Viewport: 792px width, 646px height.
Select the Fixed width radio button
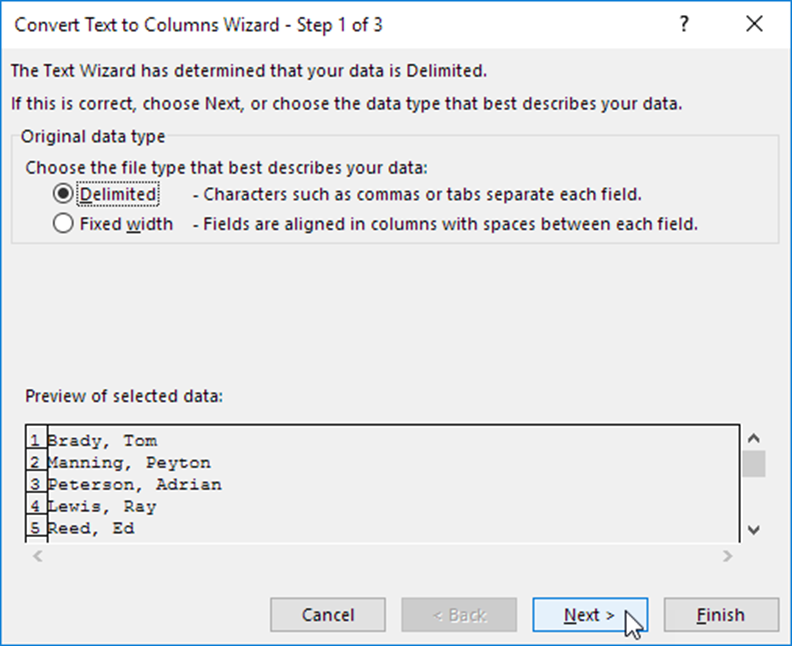click(63, 223)
